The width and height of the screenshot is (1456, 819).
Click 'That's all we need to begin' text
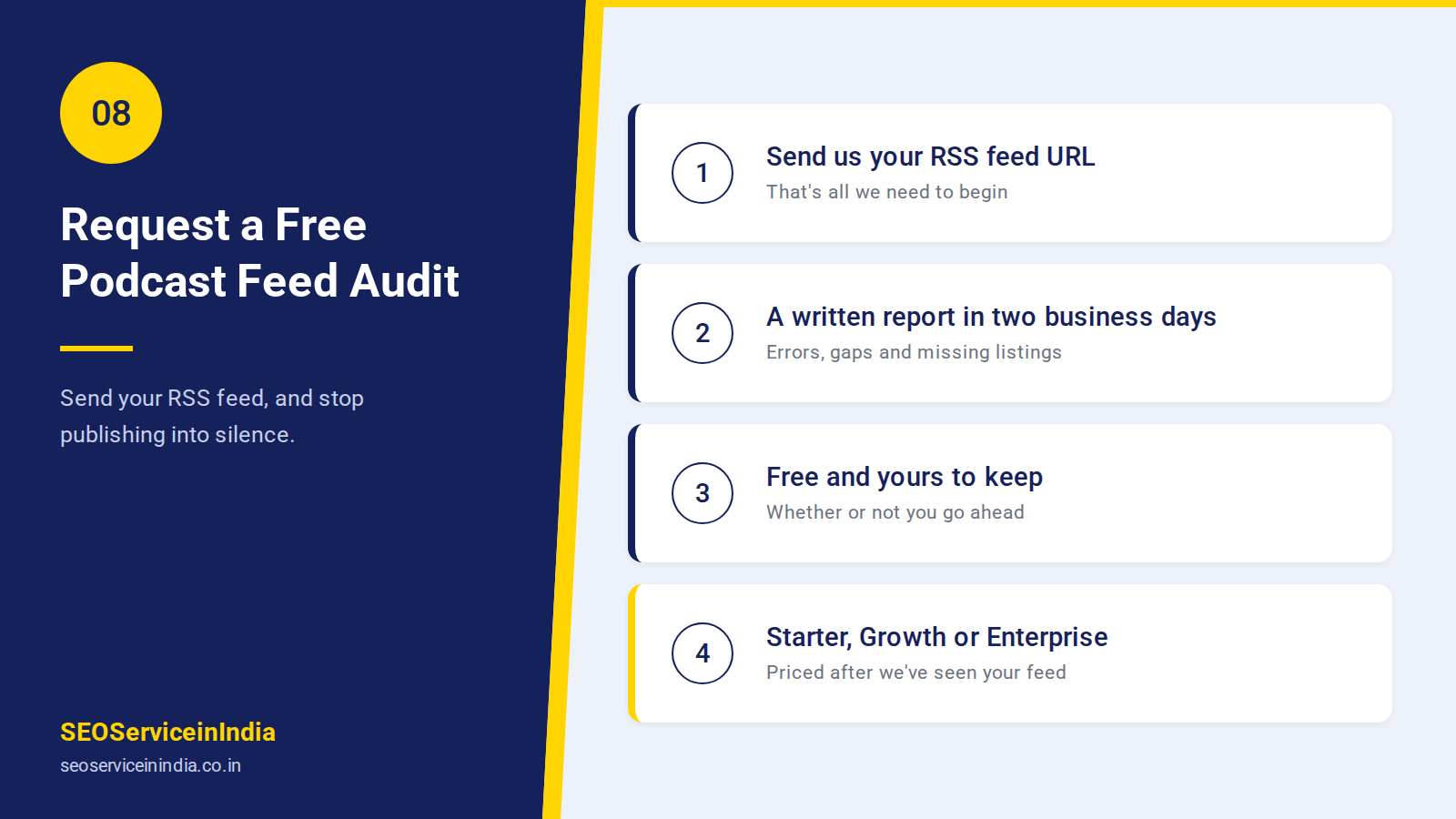(886, 192)
